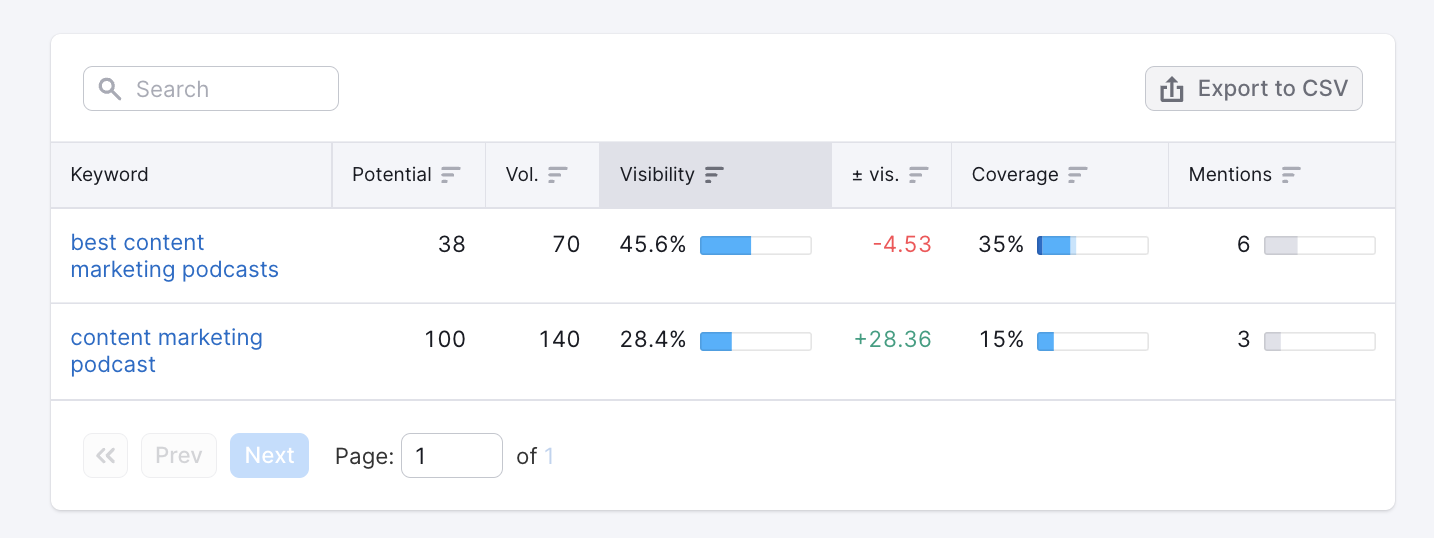This screenshot has width=1434, height=538.
Task: Click the sort icon next to Vol.
Action: click(558, 175)
